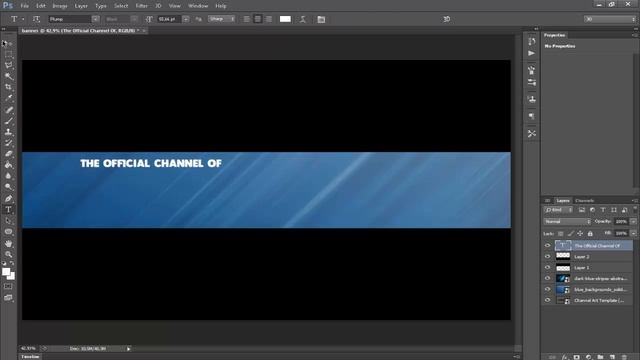Open the Layer menu
Image resolution: width=640 pixels, height=360 pixels.
coord(81,6)
